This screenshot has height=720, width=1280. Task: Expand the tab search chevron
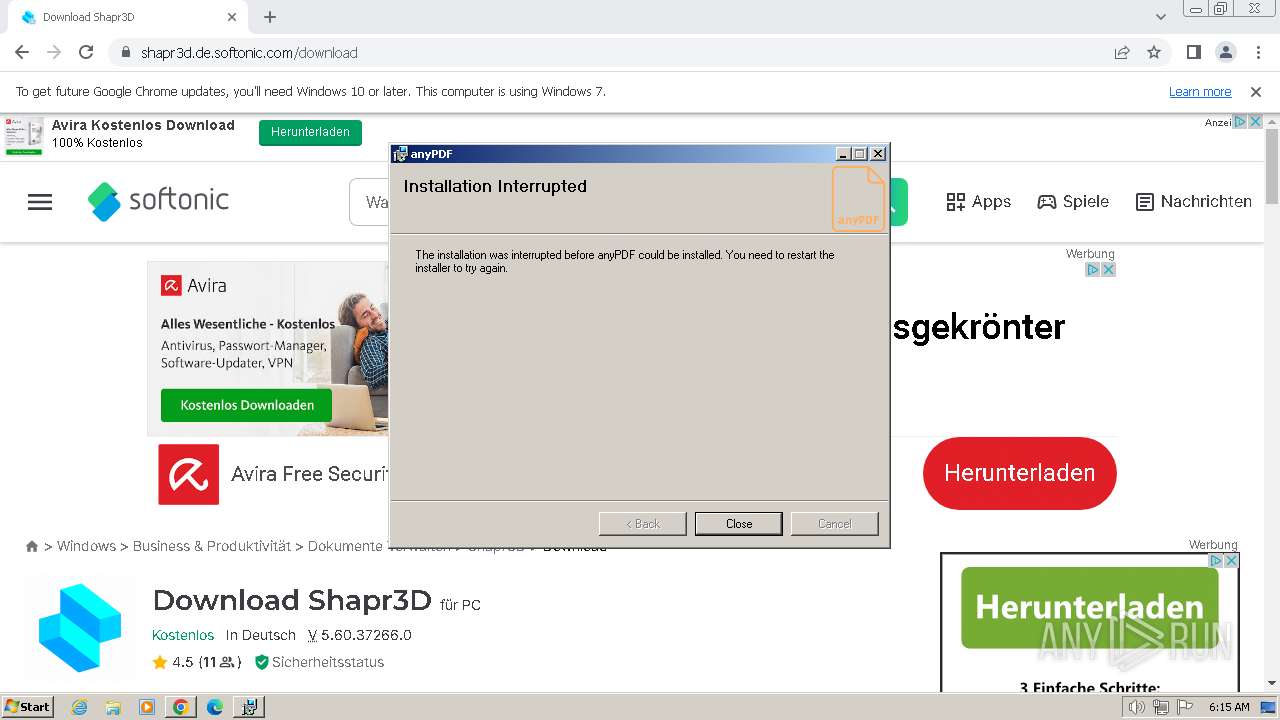[x=1160, y=17]
